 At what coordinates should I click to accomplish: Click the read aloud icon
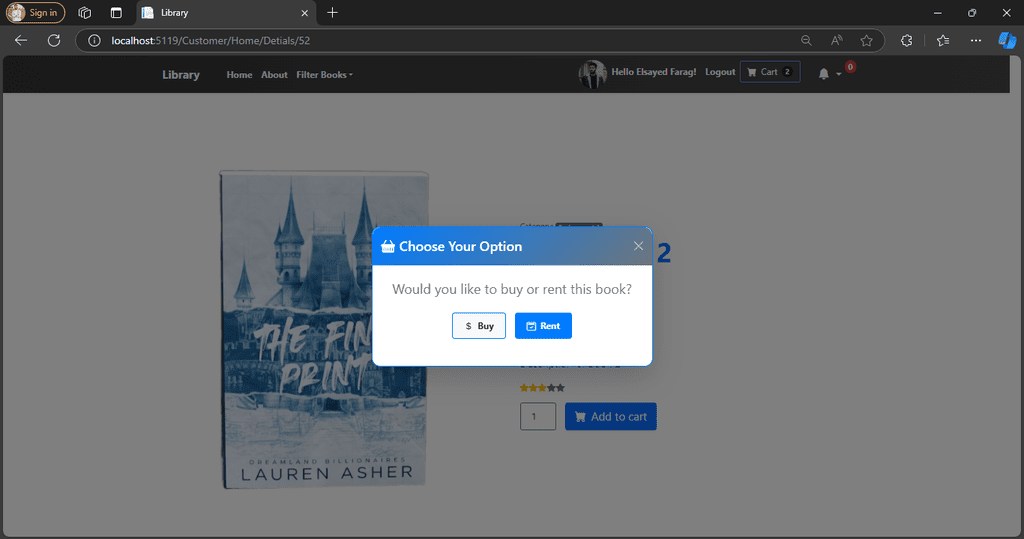pos(836,41)
